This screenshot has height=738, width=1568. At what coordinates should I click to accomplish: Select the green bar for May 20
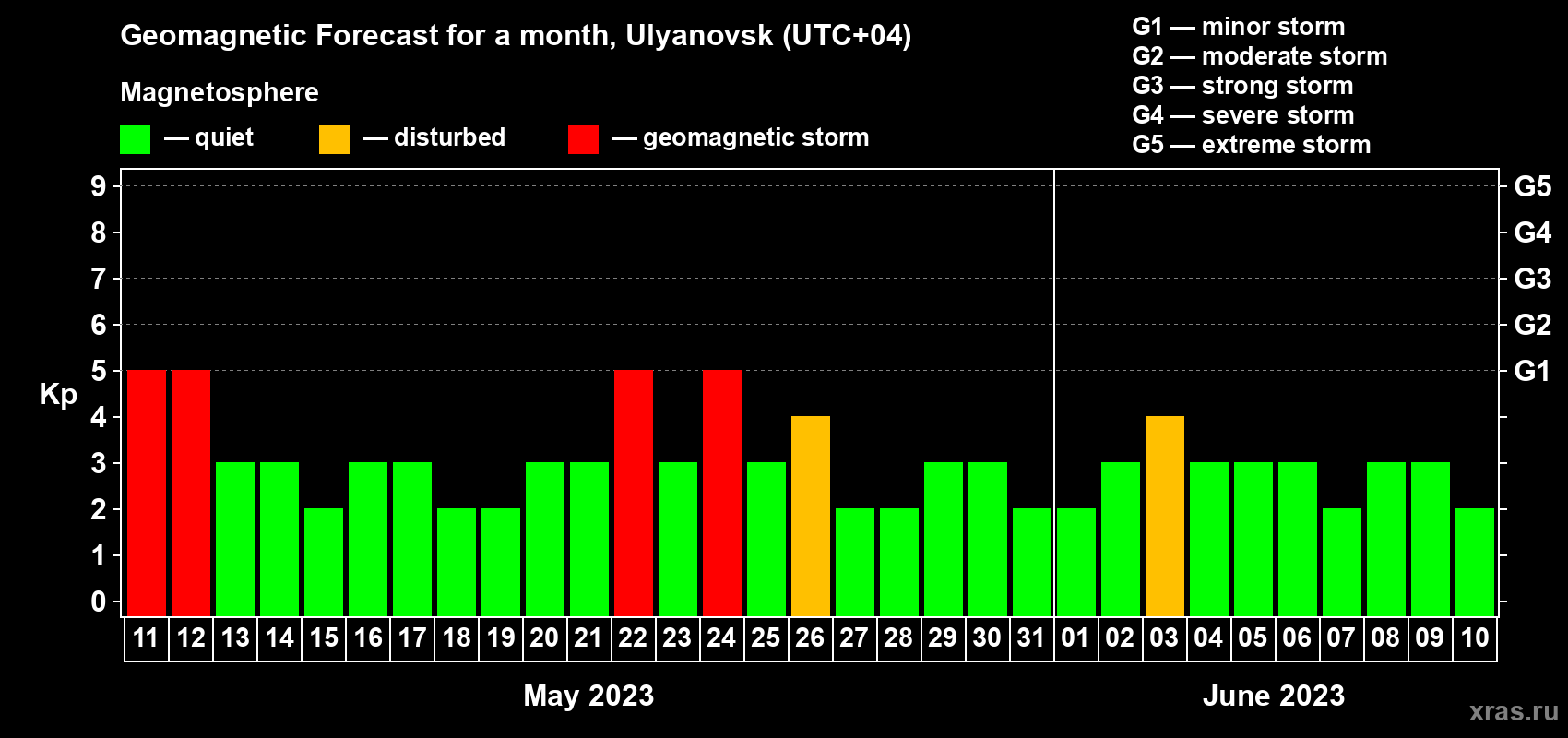point(545,539)
